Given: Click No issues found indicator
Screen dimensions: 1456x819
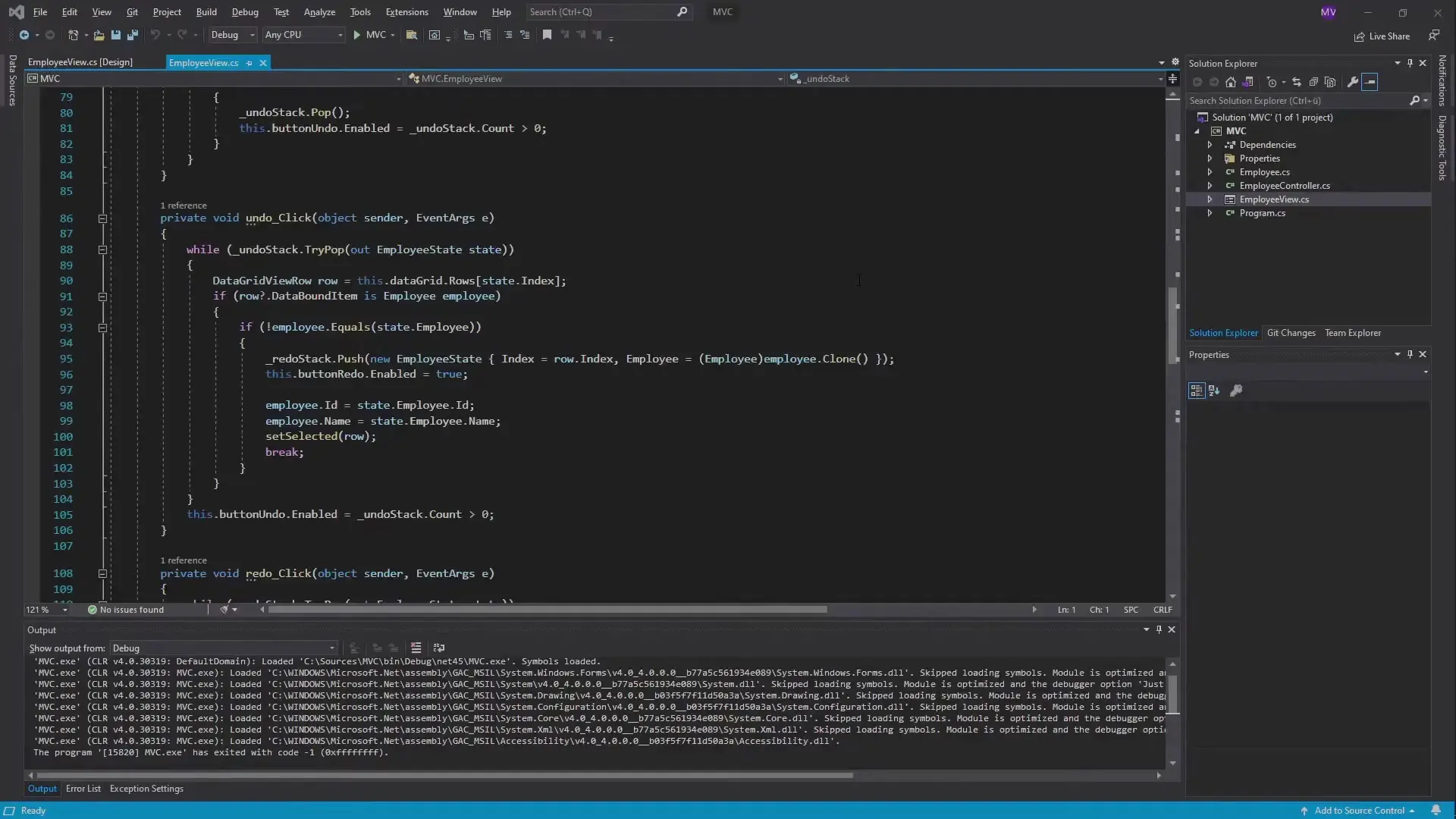Looking at the screenshot, I should [x=126, y=610].
